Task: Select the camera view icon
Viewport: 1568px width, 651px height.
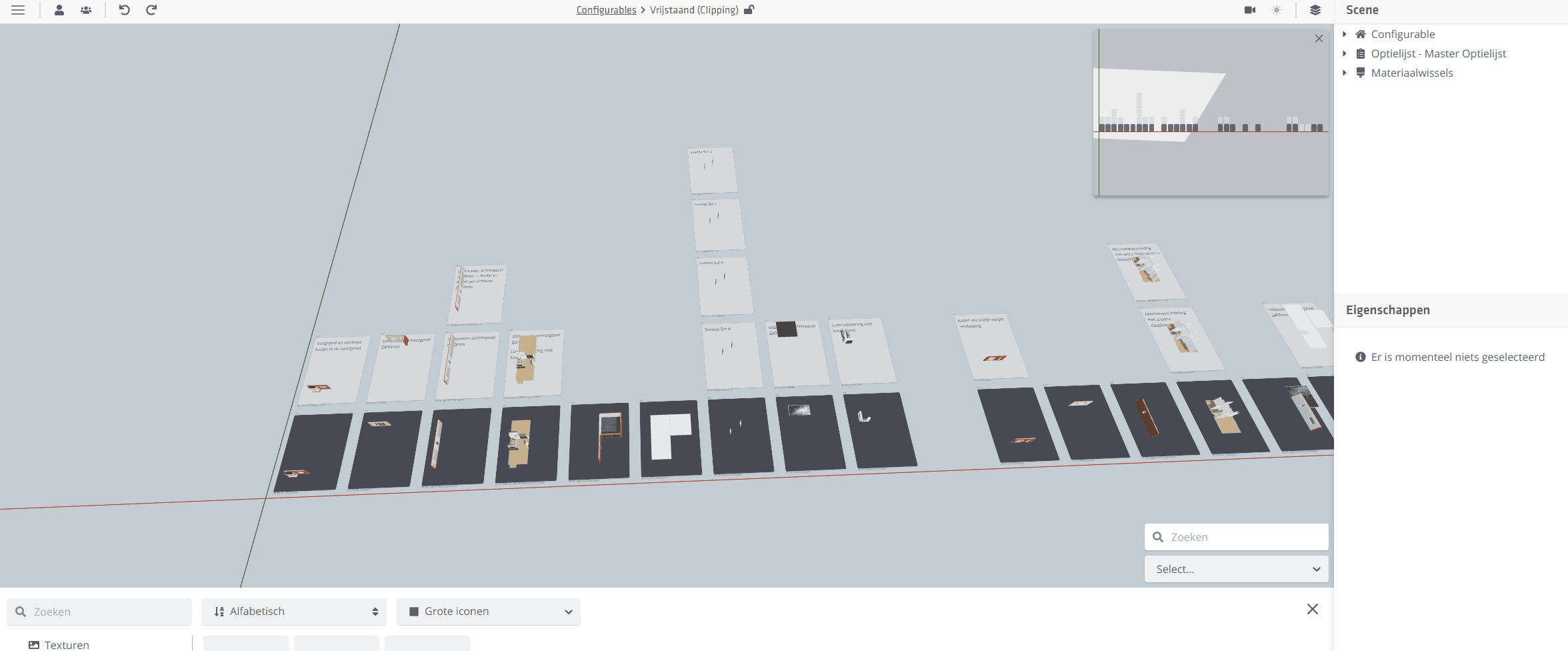Action: [1249, 10]
